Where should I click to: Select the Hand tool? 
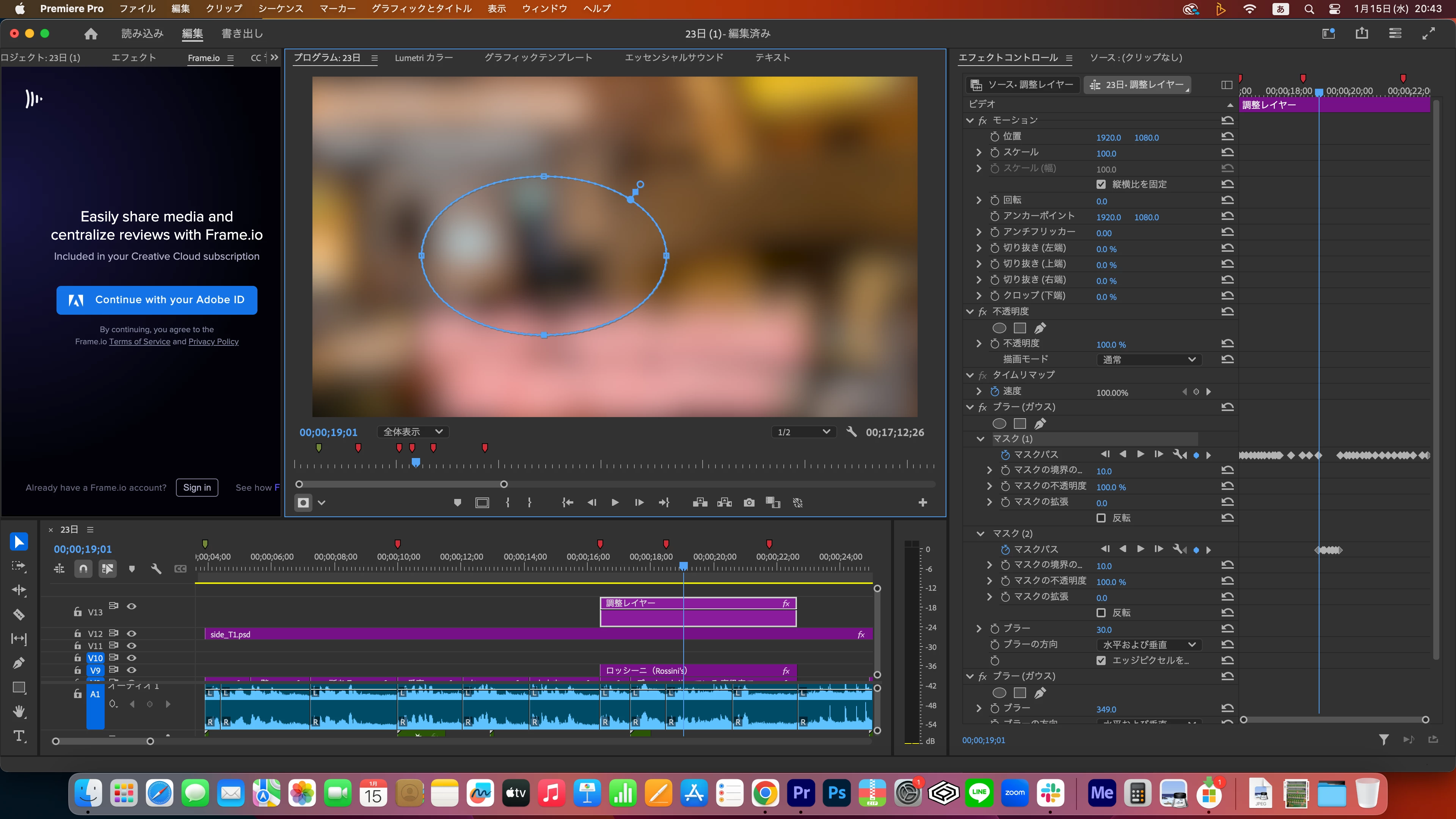click(19, 712)
